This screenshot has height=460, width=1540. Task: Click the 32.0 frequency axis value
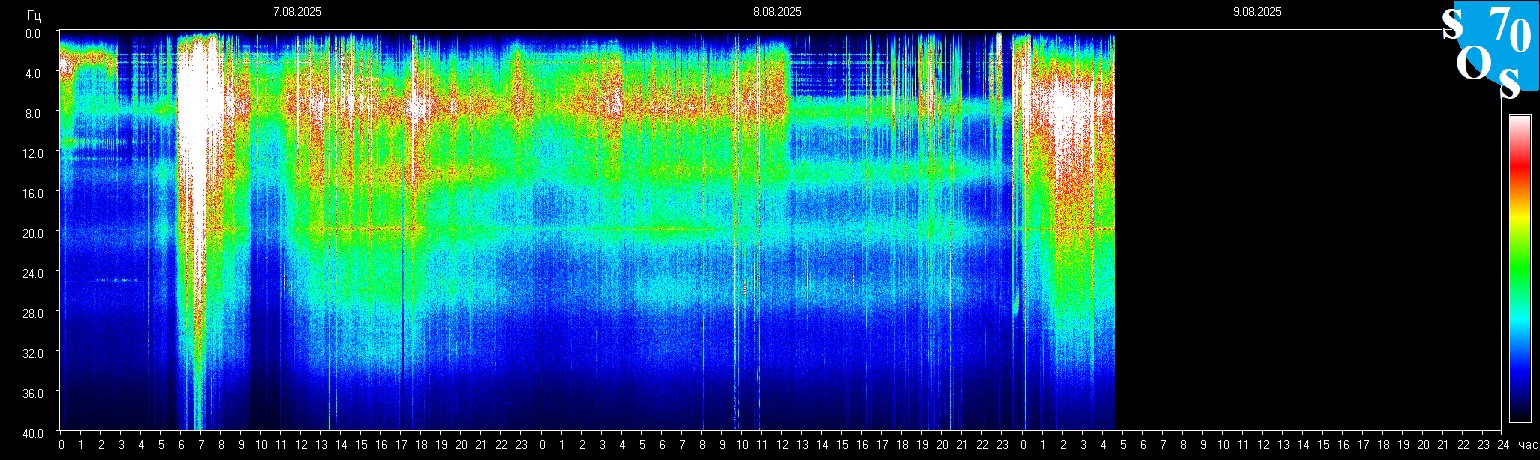click(31, 353)
